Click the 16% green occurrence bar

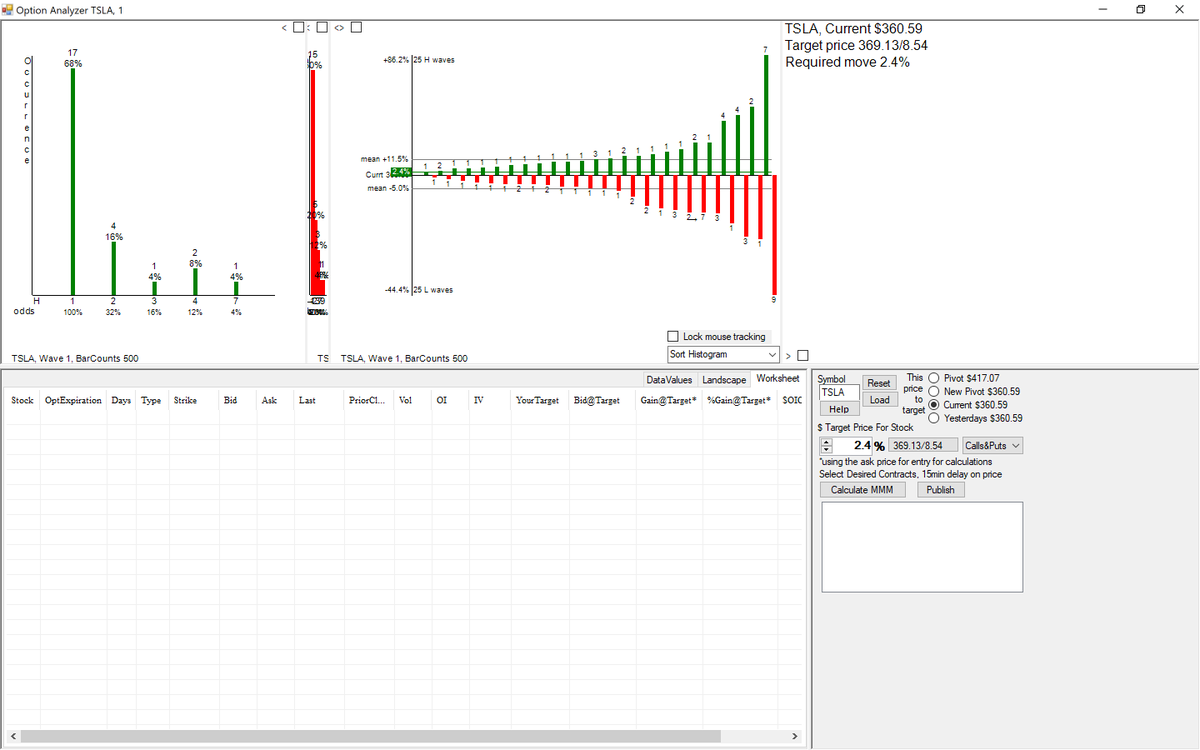113,268
